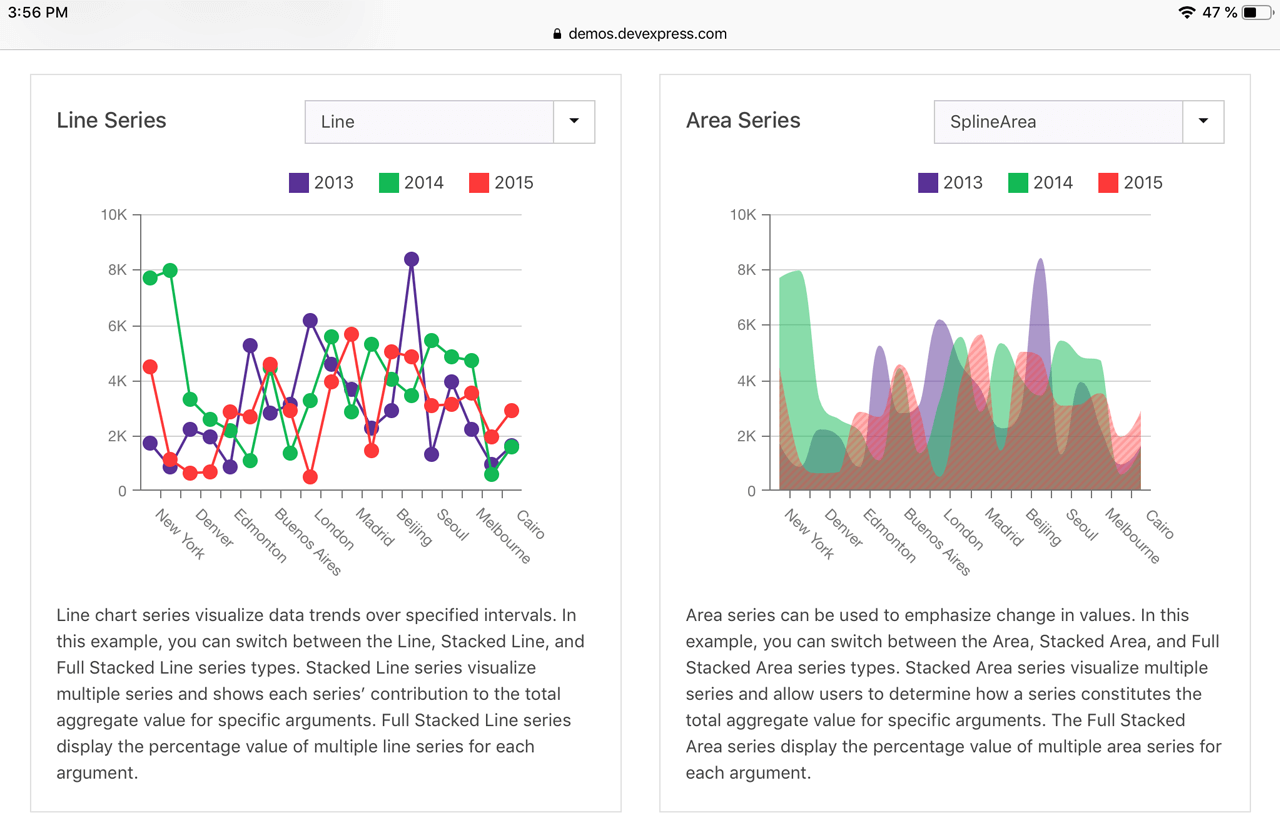
Task: Toggle the 2014 series visibility in the line chart
Action: 409,182
